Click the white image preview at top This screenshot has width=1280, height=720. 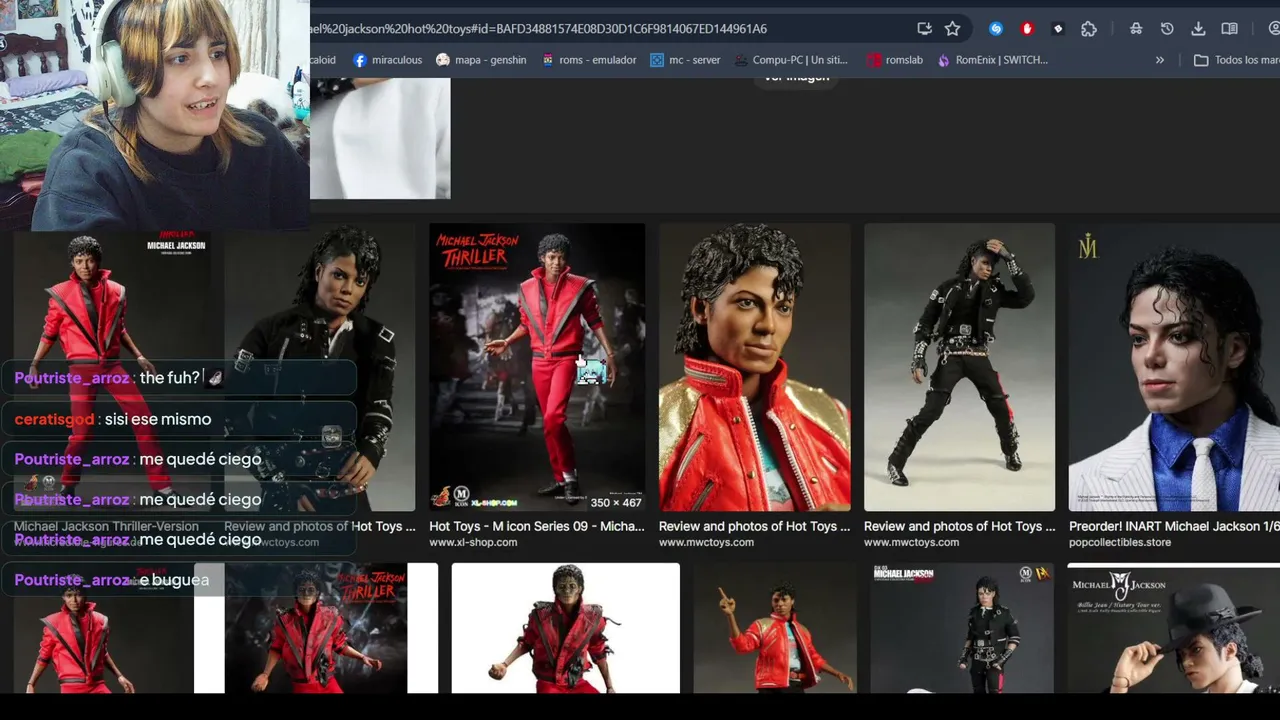(380, 138)
